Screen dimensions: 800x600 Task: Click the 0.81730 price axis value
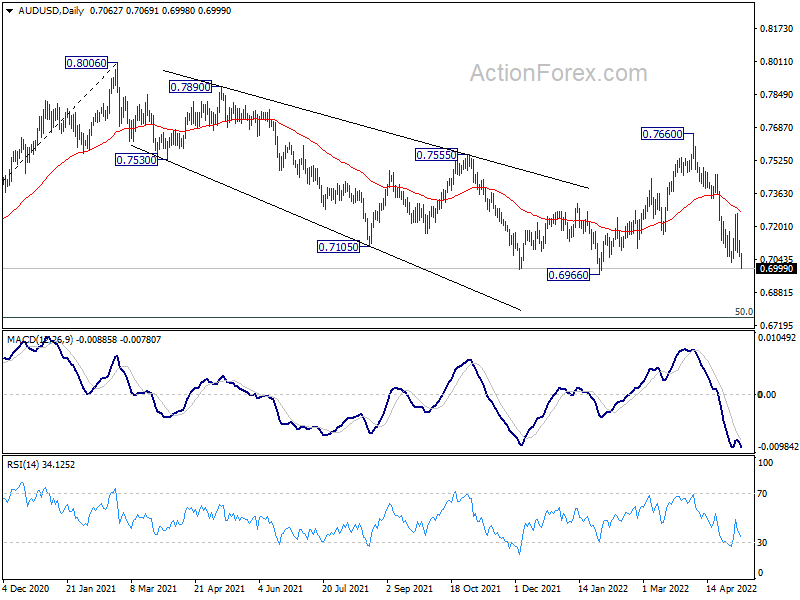pyautogui.click(x=777, y=29)
